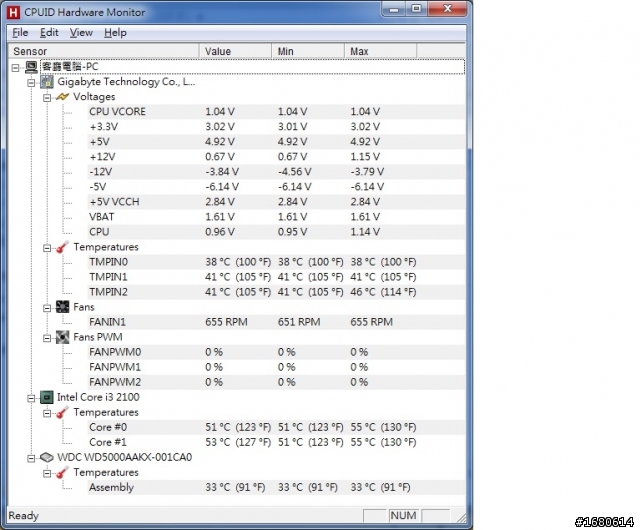Select the Gigabyte Technology Co. tree item

126,82
